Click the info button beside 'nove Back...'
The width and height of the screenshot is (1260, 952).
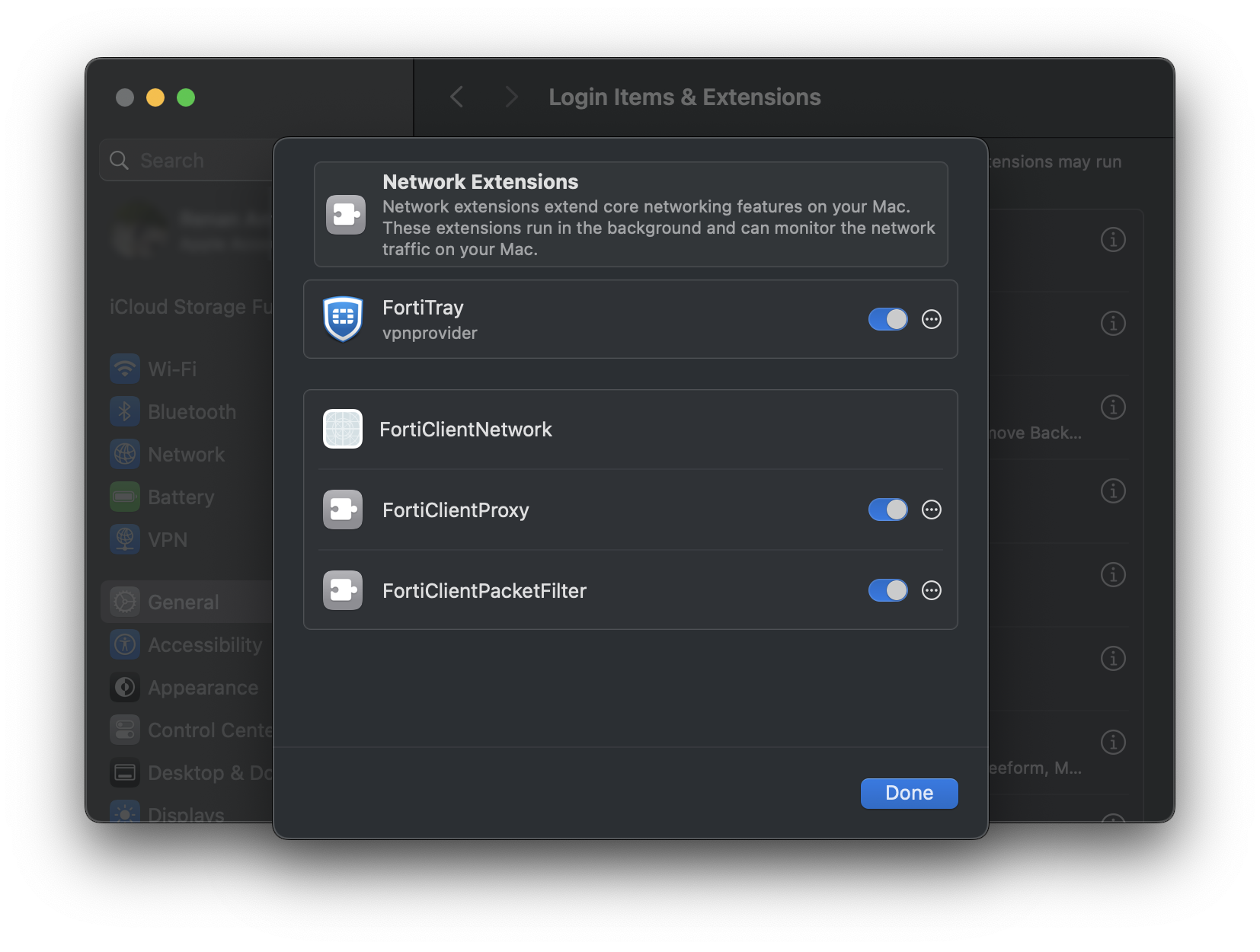pyautogui.click(x=1113, y=407)
